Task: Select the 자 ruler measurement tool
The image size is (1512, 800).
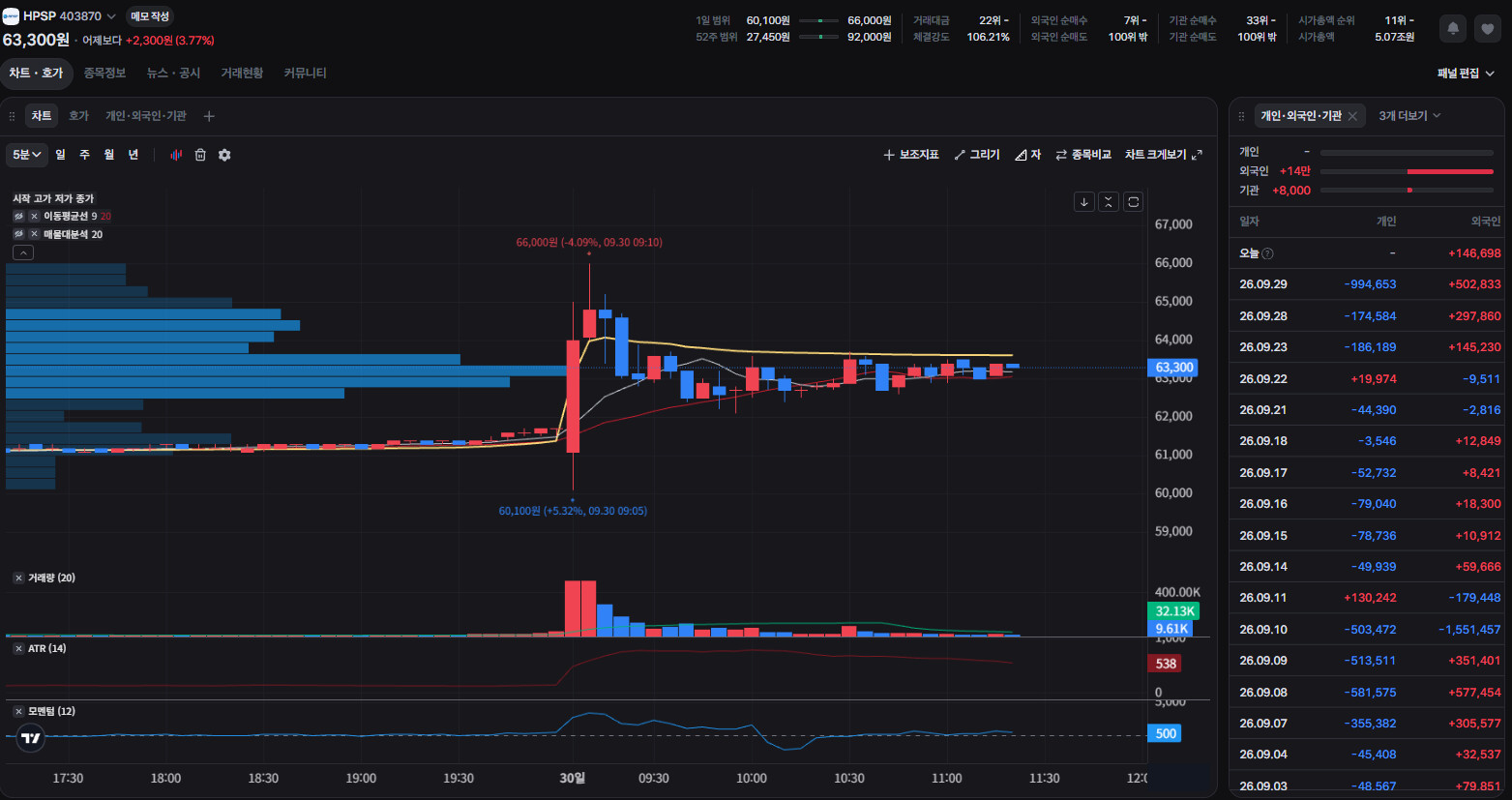Action: (x=1027, y=155)
